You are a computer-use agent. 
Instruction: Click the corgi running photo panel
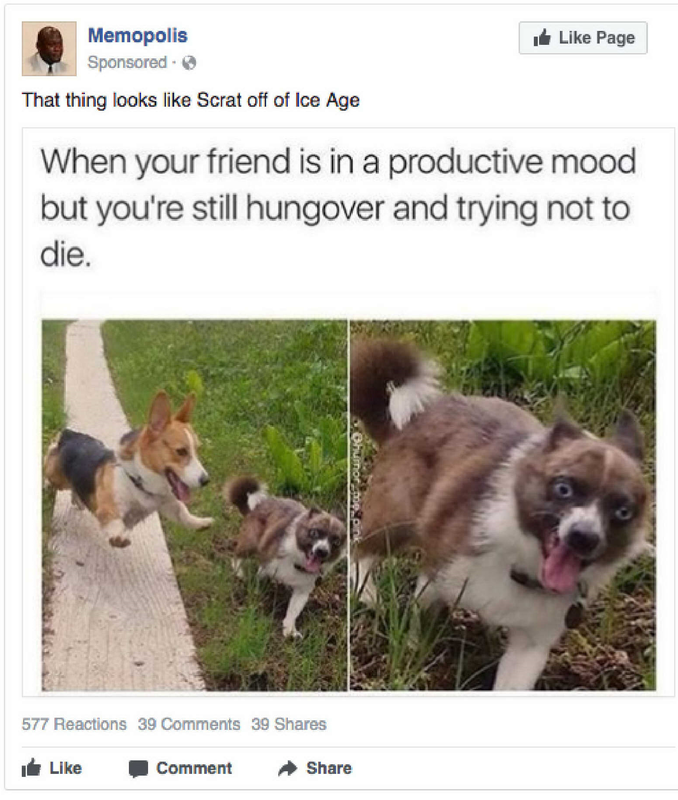194,505
